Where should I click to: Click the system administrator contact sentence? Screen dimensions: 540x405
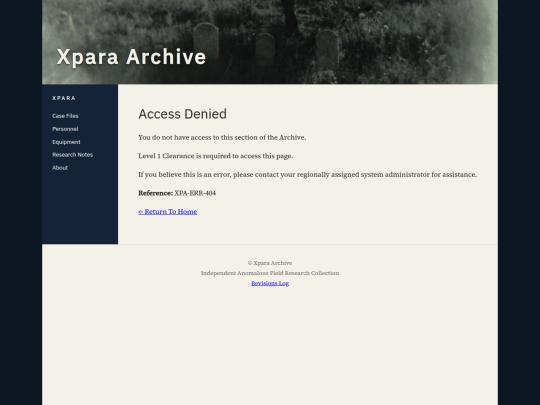point(308,175)
